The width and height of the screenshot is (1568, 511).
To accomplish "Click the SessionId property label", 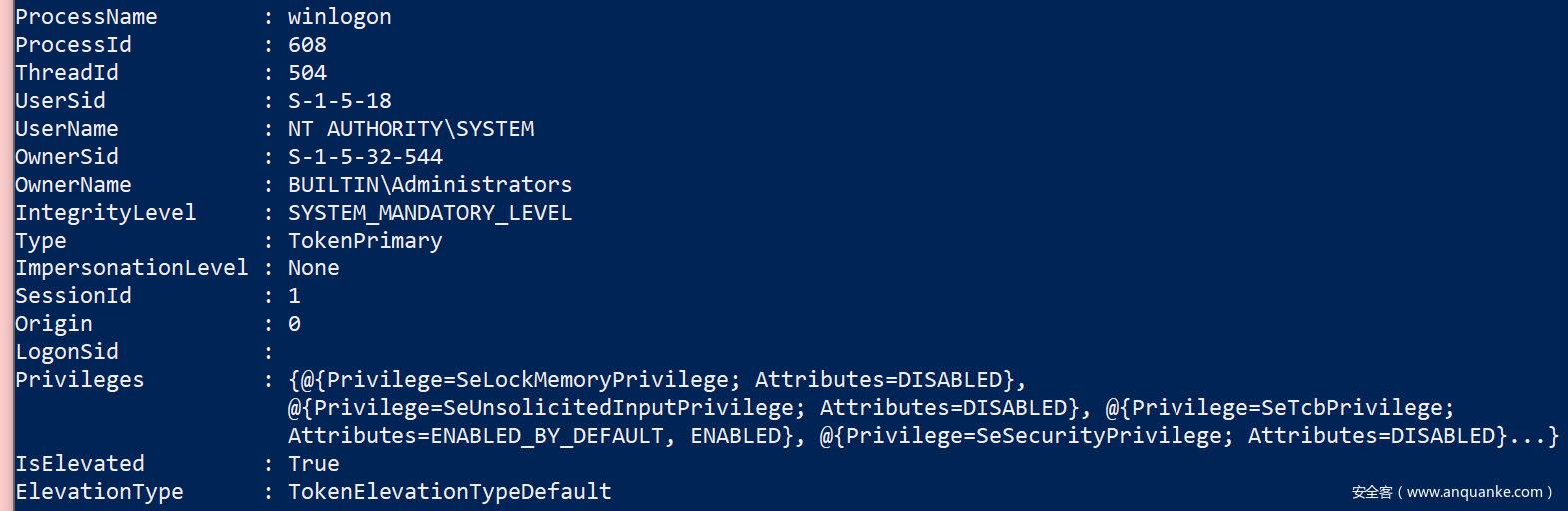I will tap(73, 296).
